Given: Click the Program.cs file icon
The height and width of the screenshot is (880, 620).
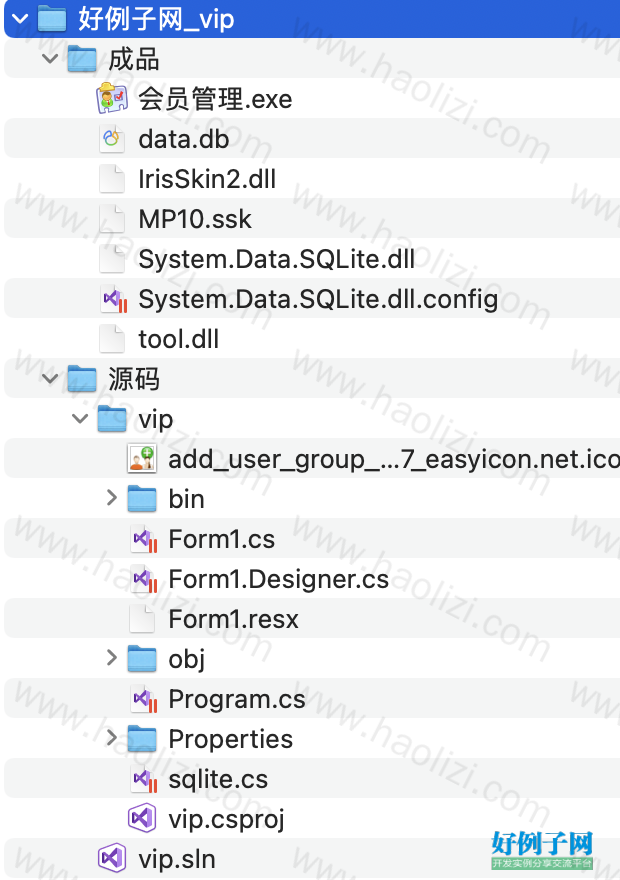Looking at the screenshot, I should [x=144, y=699].
